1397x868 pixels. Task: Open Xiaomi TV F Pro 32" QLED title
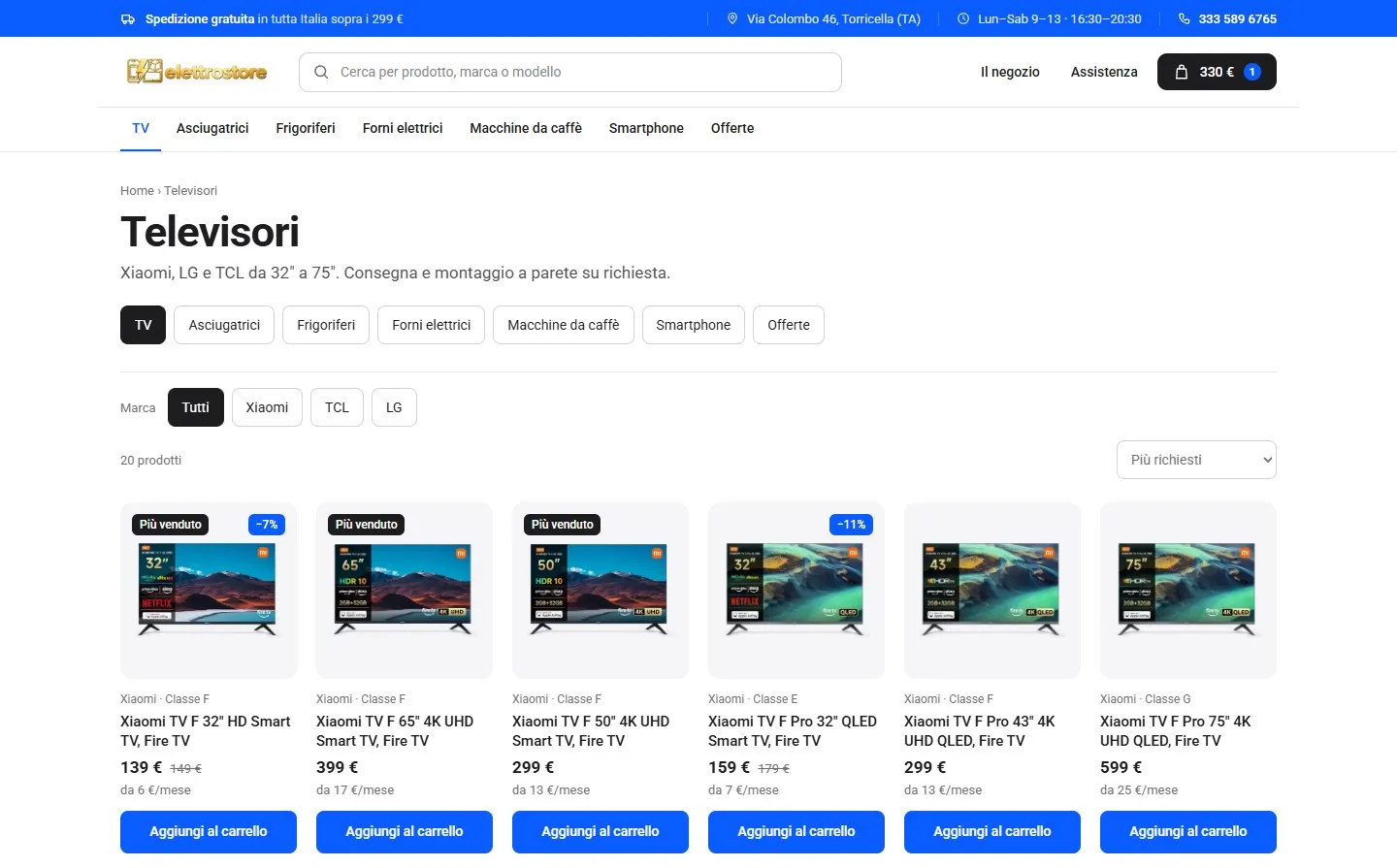coord(793,731)
